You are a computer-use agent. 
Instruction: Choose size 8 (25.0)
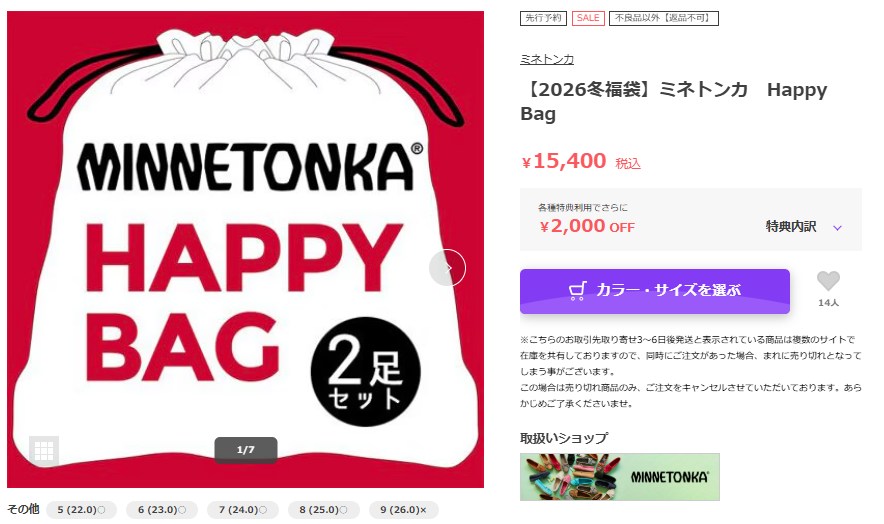324,509
